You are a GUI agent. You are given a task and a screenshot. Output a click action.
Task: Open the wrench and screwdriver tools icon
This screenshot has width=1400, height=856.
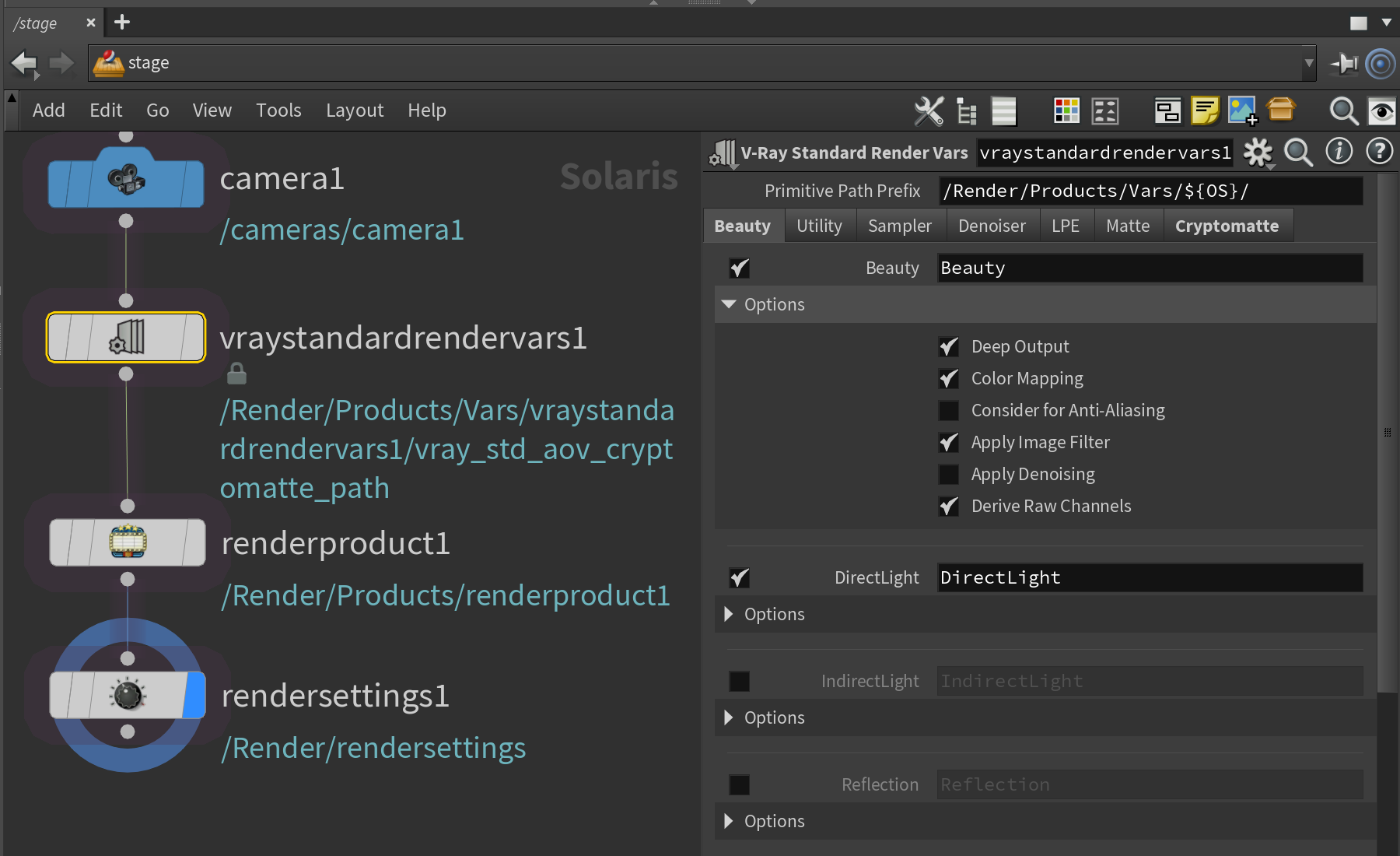pos(929,111)
